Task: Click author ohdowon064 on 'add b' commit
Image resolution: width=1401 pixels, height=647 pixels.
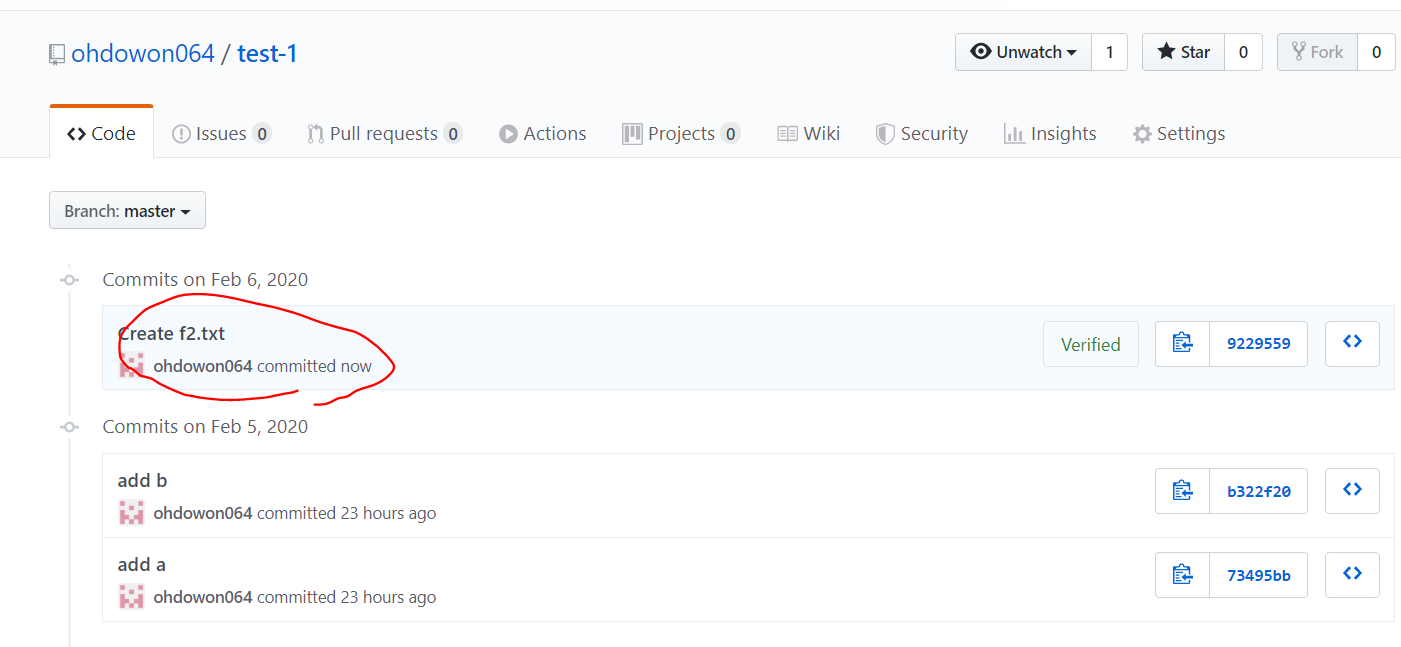Action: click(x=203, y=513)
